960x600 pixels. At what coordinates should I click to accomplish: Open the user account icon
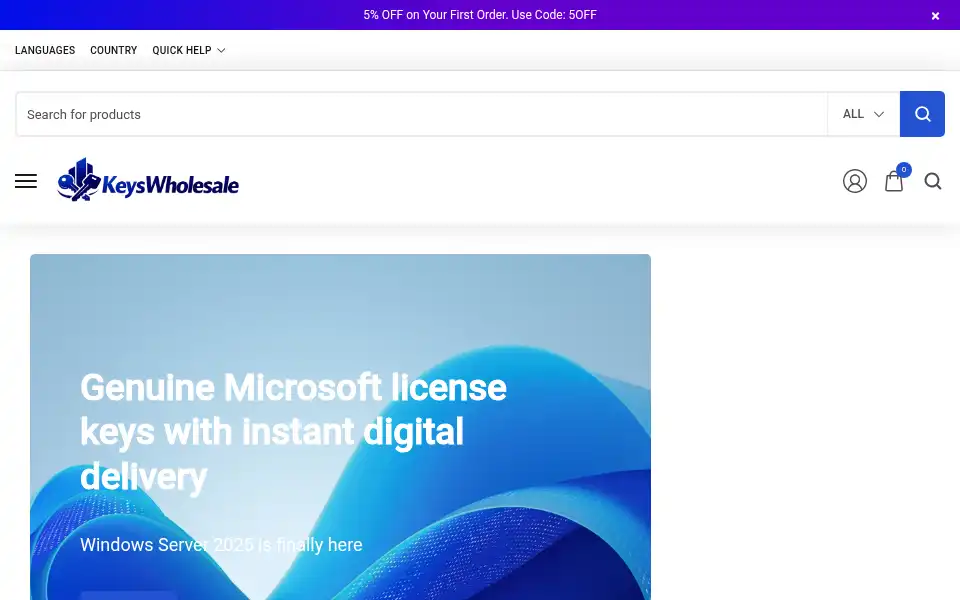pos(855,181)
